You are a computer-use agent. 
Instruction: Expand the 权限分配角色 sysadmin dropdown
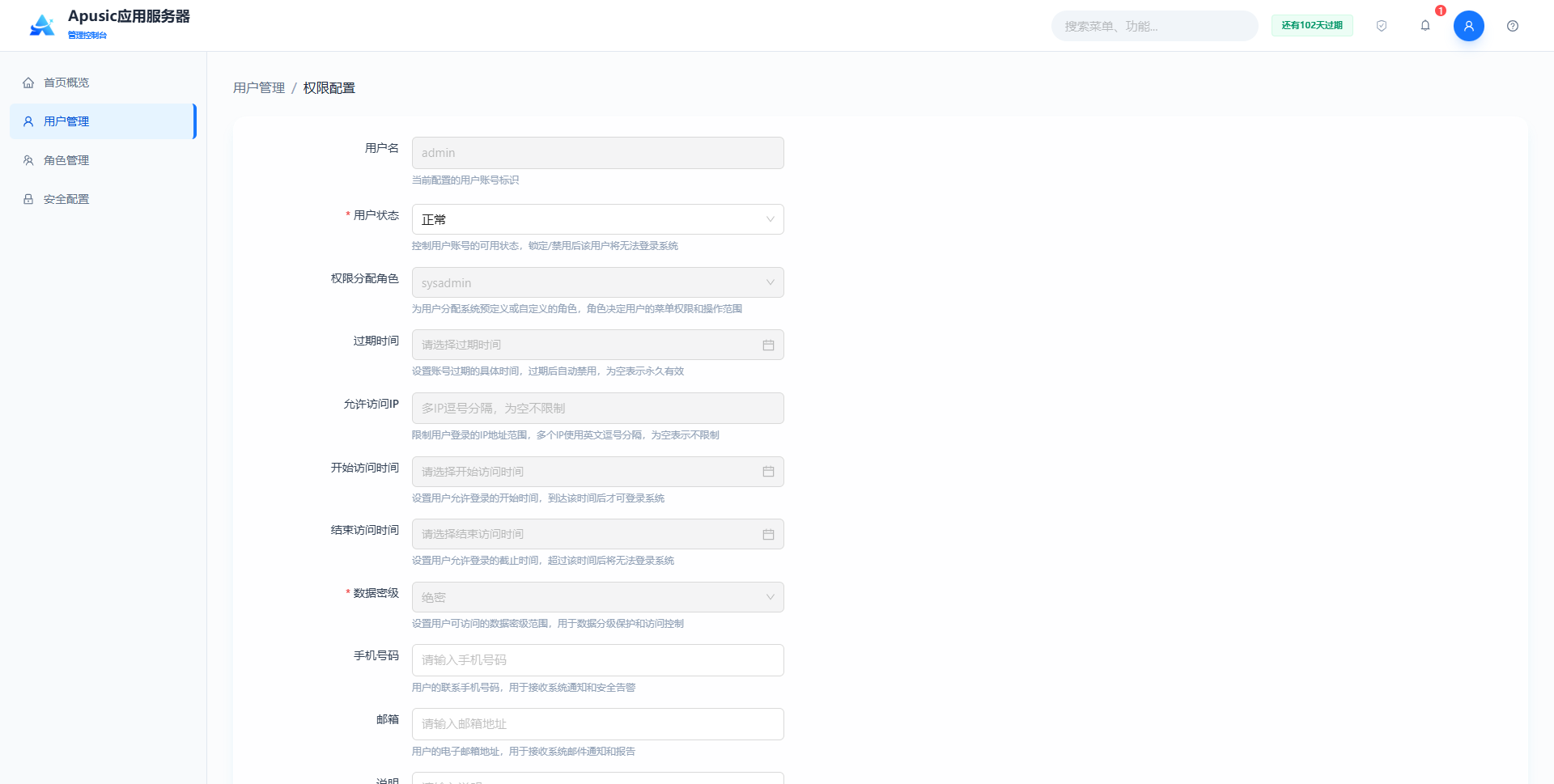pos(597,282)
